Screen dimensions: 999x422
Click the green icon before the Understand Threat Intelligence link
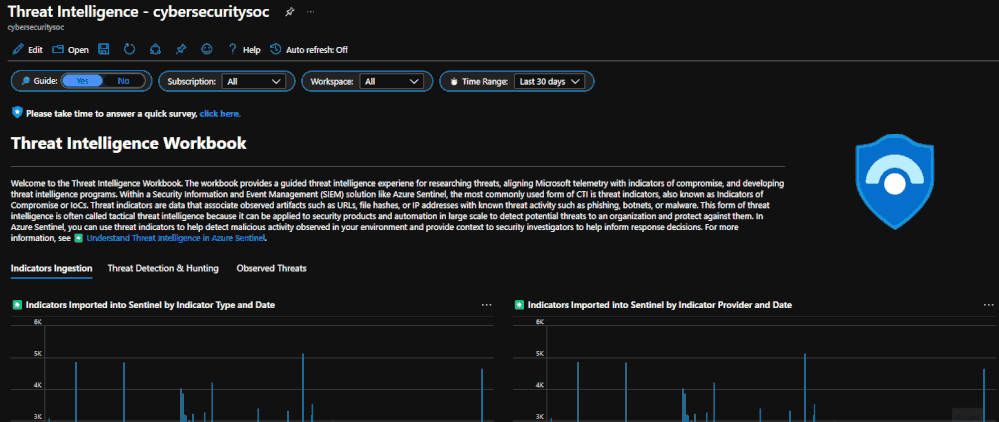[x=79, y=238]
